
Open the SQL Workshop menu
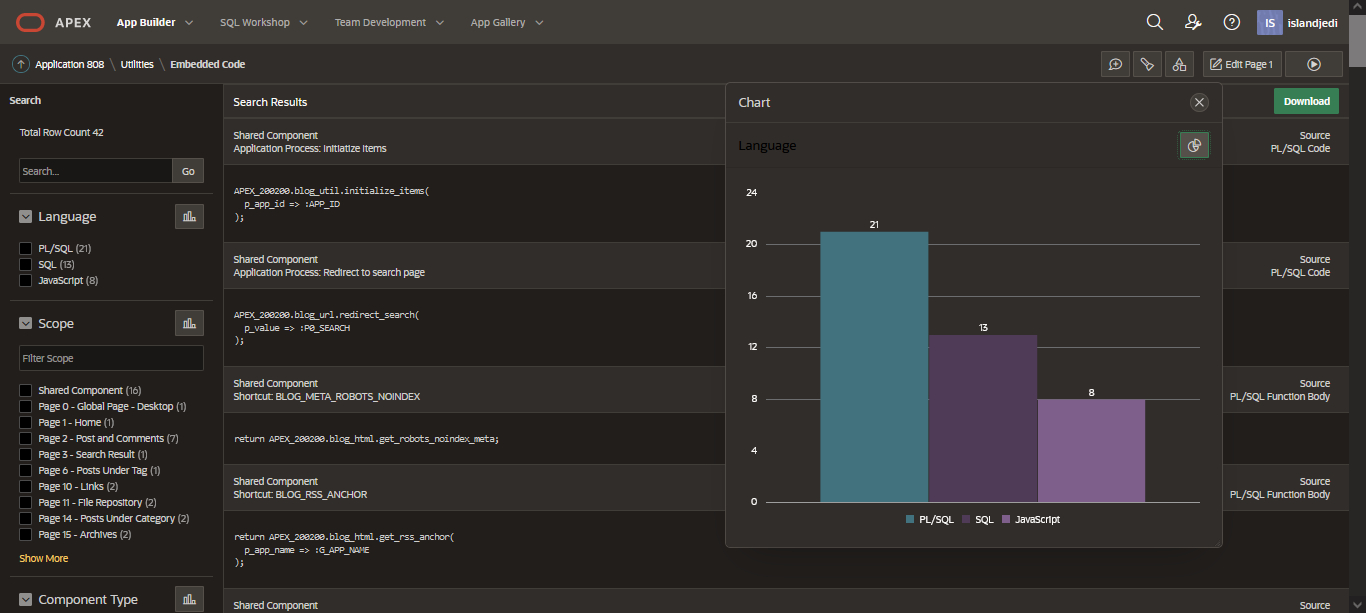pos(255,22)
